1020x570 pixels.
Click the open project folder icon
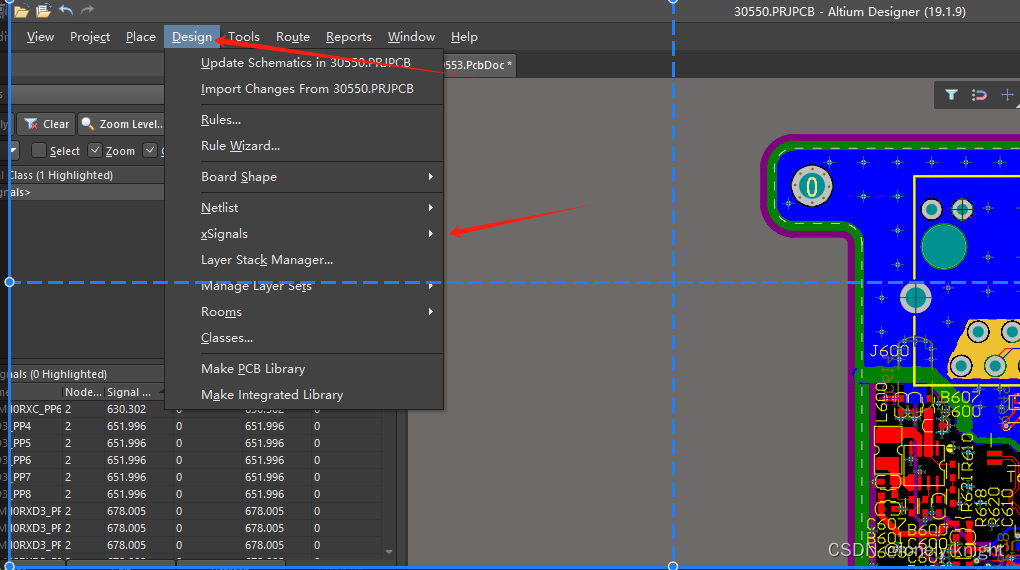pos(44,10)
